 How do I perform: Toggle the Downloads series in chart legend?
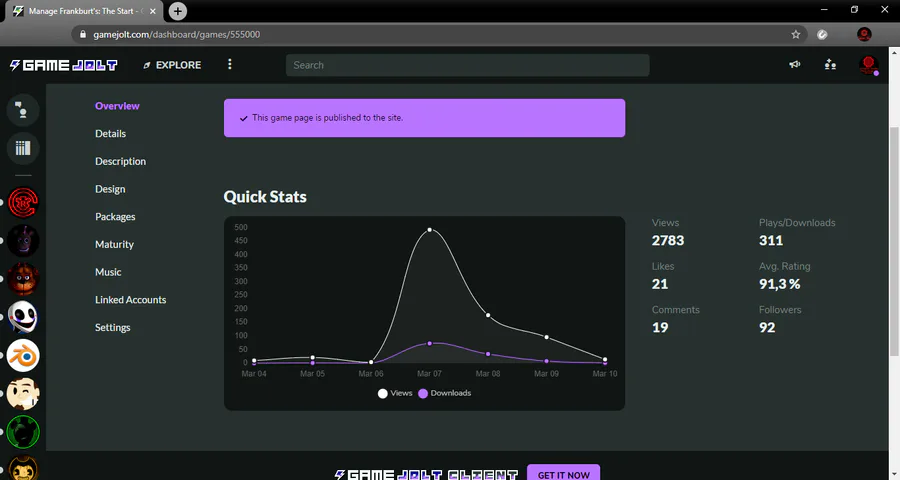445,393
